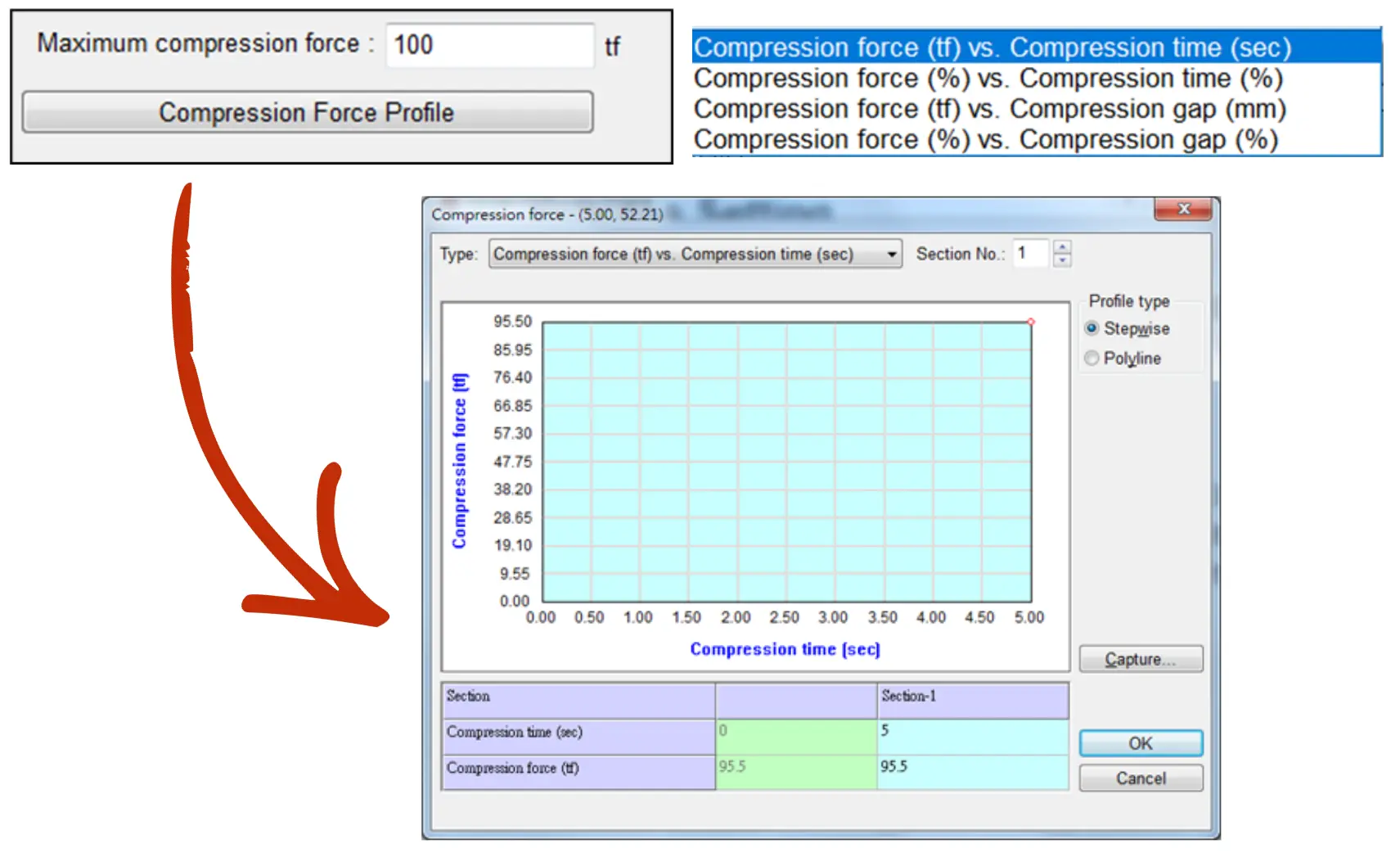Close the Compression force dialog window

click(x=1182, y=210)
